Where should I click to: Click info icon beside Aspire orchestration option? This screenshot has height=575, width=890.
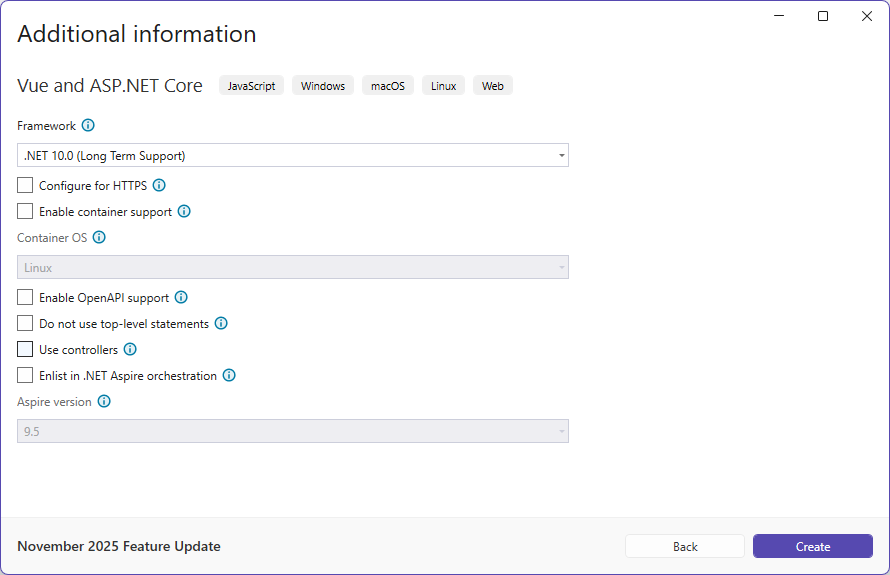(229, 376)
